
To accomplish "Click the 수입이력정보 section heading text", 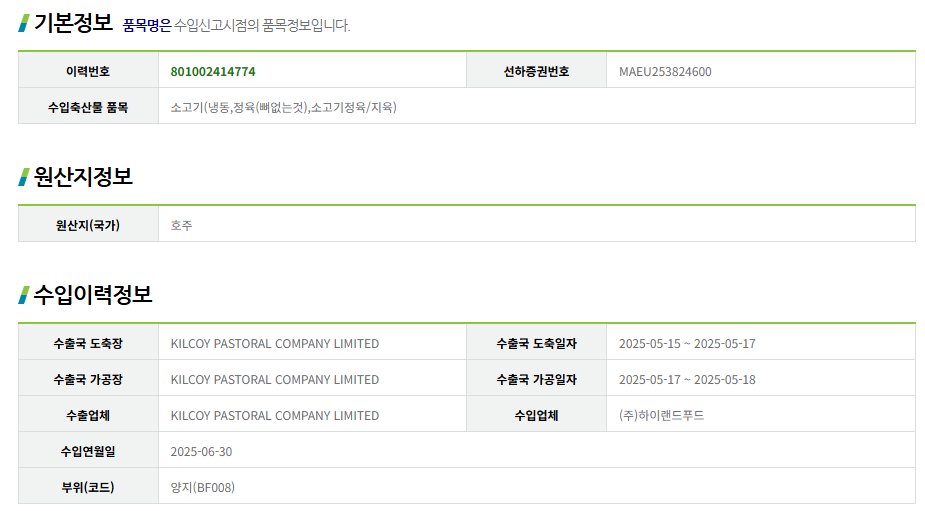I will pos(93,295).
